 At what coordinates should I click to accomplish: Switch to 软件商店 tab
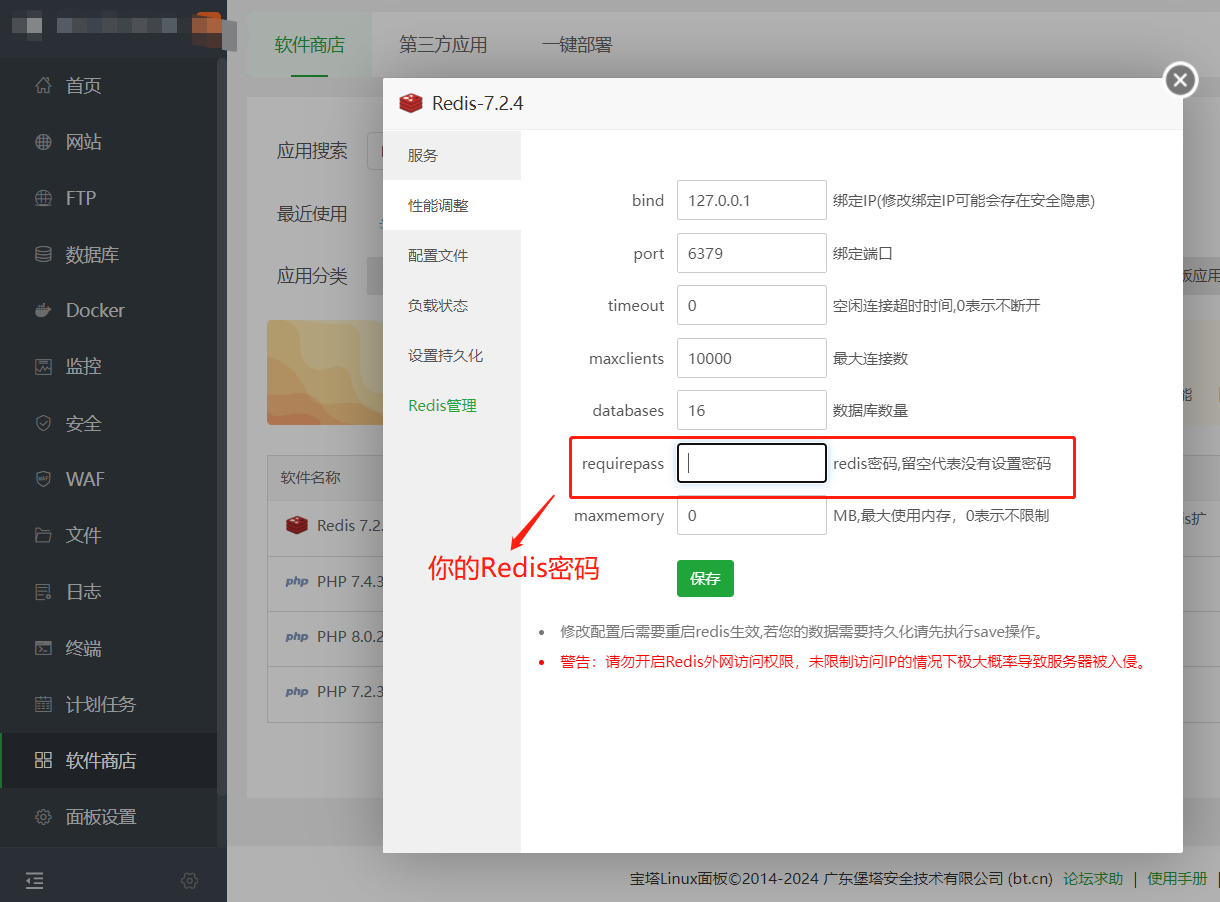coord(310,45)
